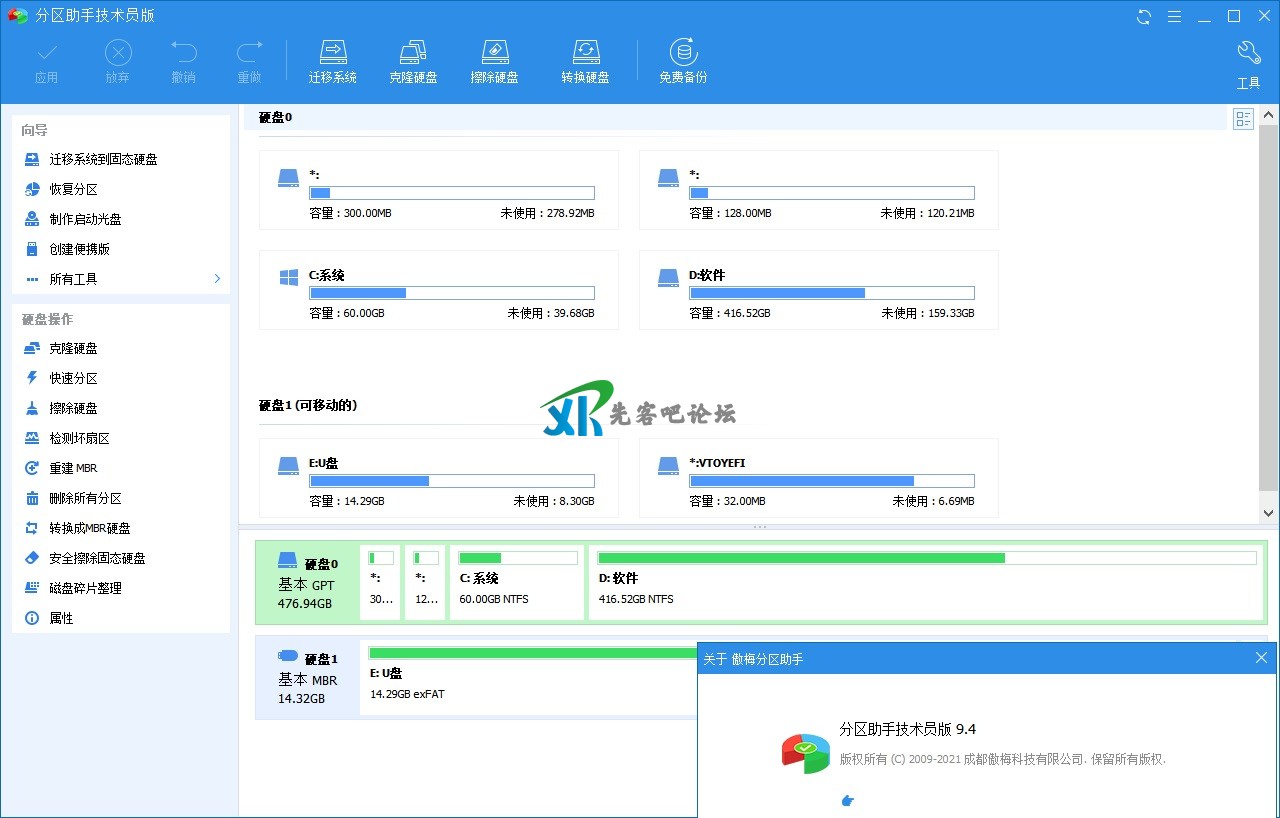Screen dimensions: 1280x818
Task: Select the C:系统 partition card
Action: coord(438,290)
